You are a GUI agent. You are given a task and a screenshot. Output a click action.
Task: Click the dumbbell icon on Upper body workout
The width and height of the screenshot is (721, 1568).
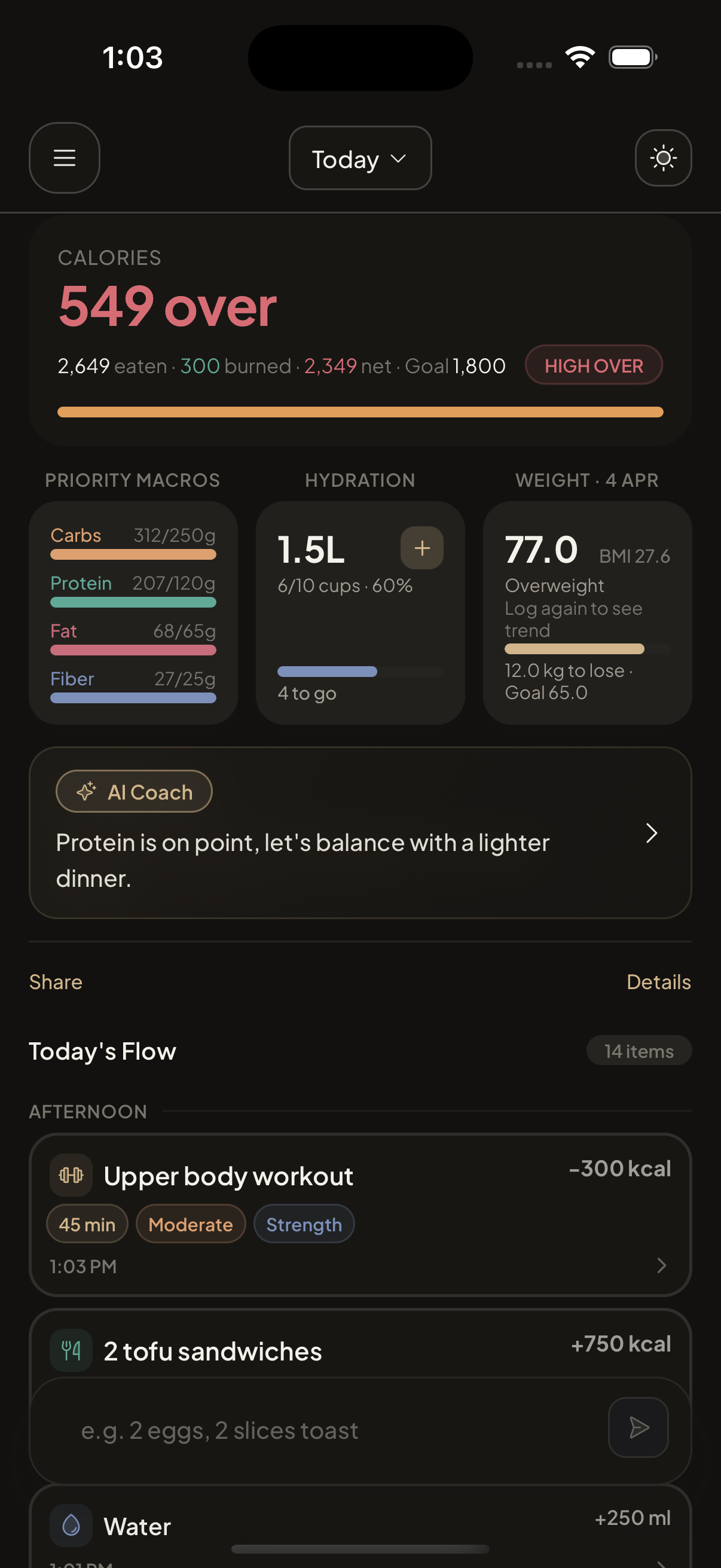pos(71,1175)
